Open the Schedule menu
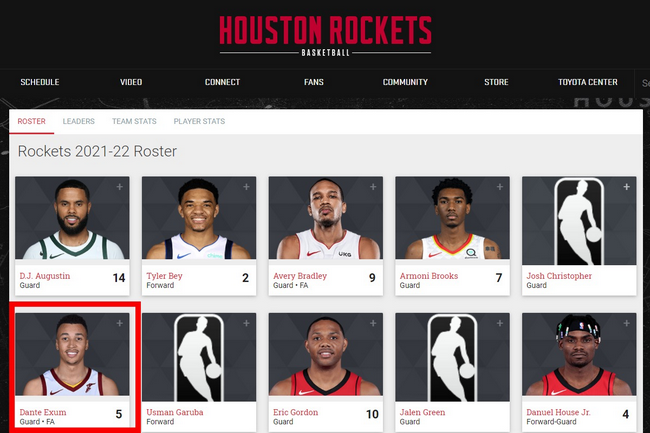The image size is (650, 433). click(40, 82)
